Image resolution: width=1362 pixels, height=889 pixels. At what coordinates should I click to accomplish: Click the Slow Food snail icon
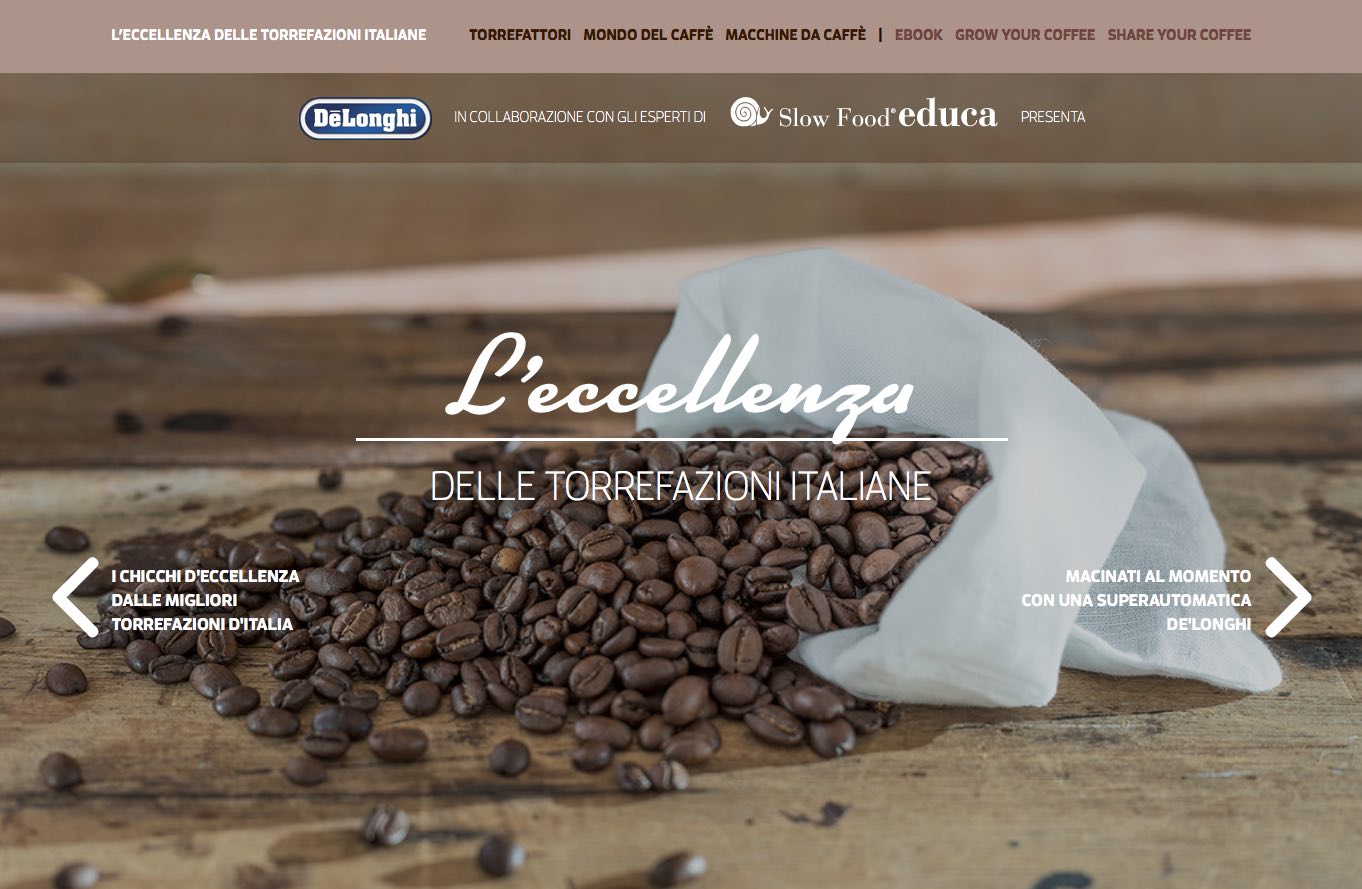click(x=751, y=112)
